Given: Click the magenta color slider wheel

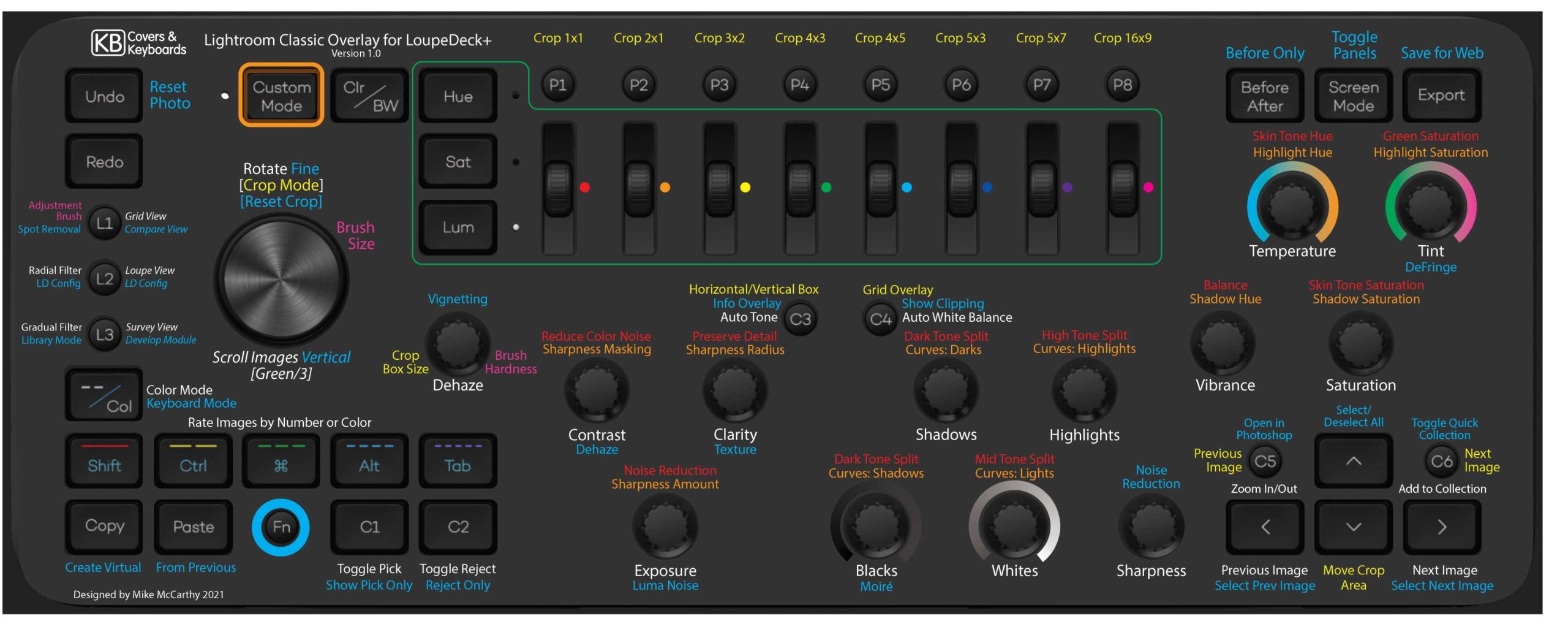Looking at the screenshot, I should [x=1122, y=188].
